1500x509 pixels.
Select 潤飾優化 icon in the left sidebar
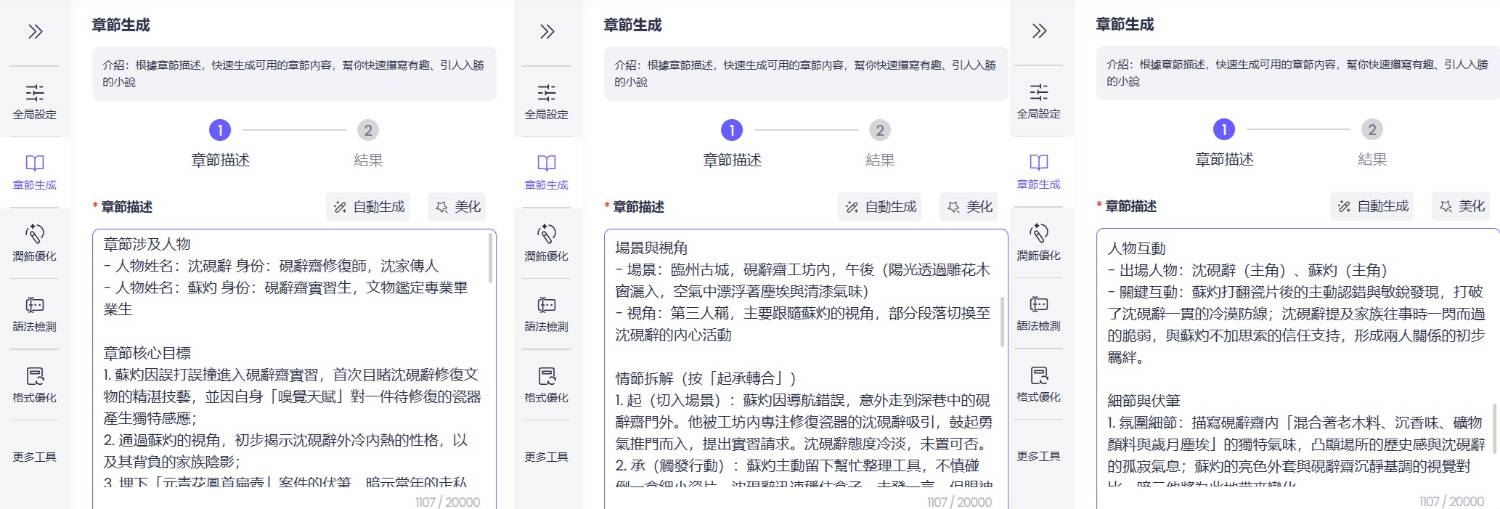[35, 243]
